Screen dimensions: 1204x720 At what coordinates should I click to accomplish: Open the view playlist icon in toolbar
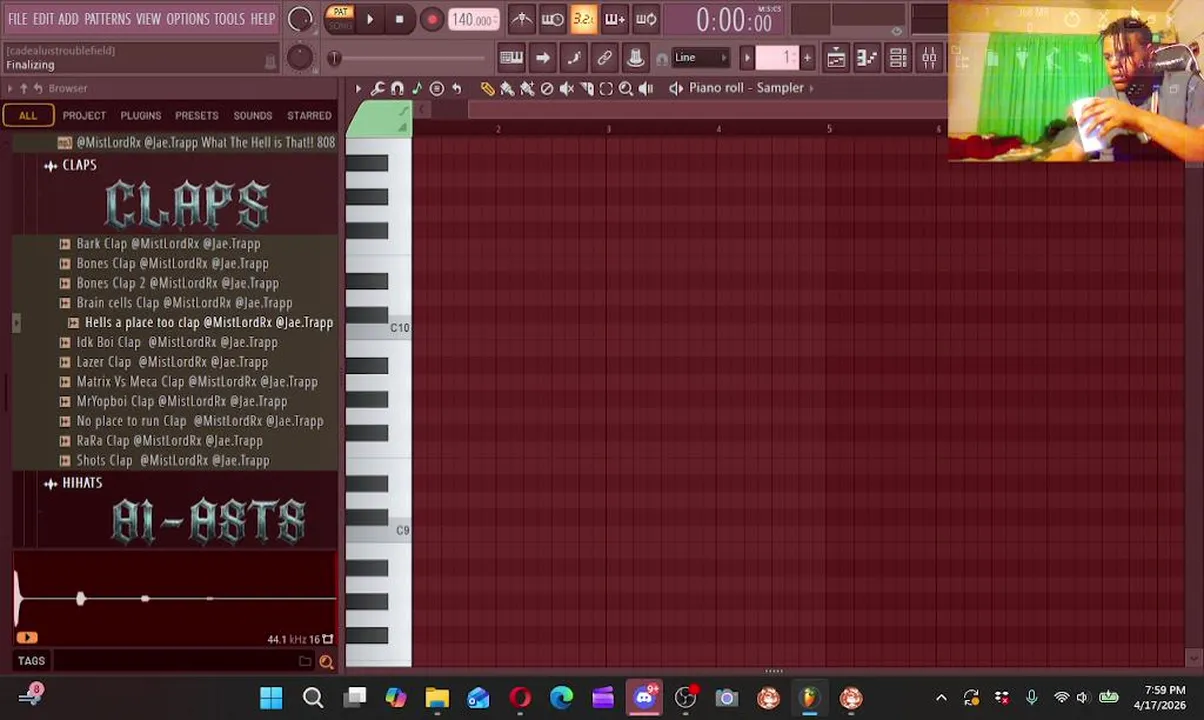836,58
